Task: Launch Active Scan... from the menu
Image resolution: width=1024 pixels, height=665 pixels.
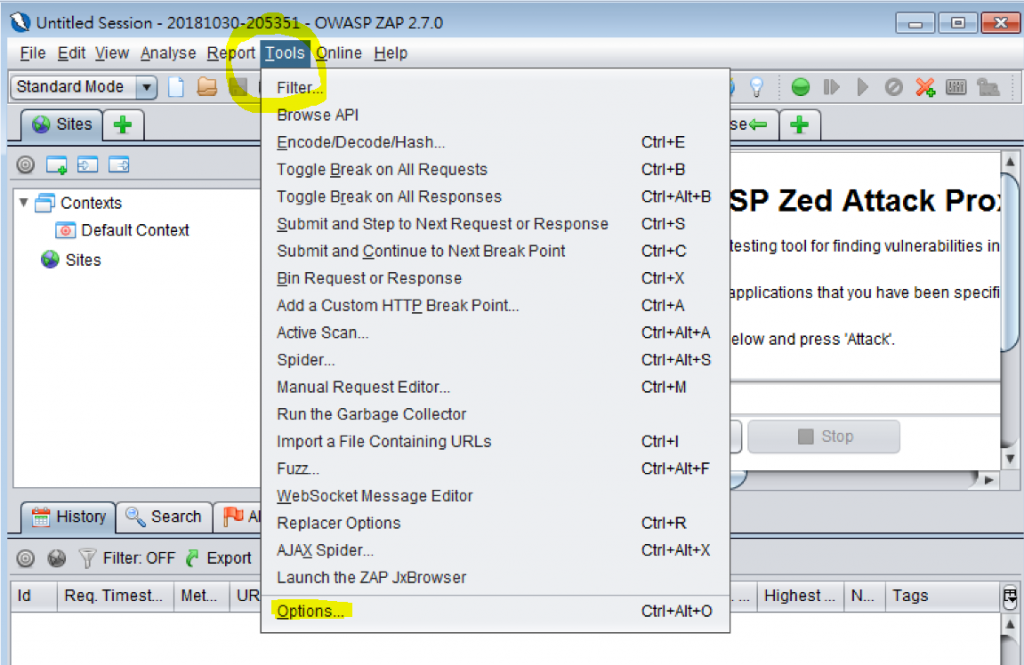Action: (x=495, y=333)
